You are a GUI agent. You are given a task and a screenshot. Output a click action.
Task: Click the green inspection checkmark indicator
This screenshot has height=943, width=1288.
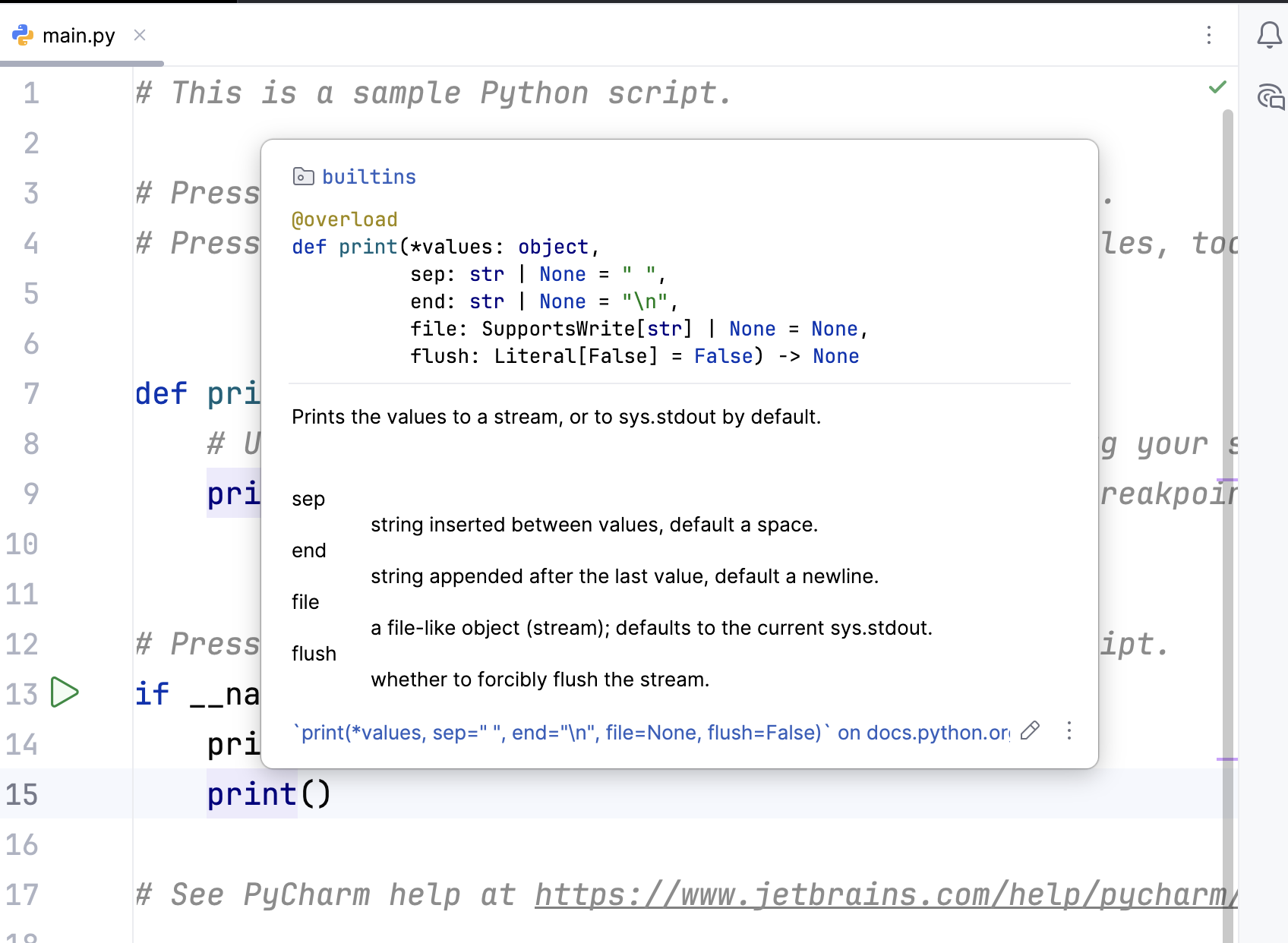coord(1217,87)
